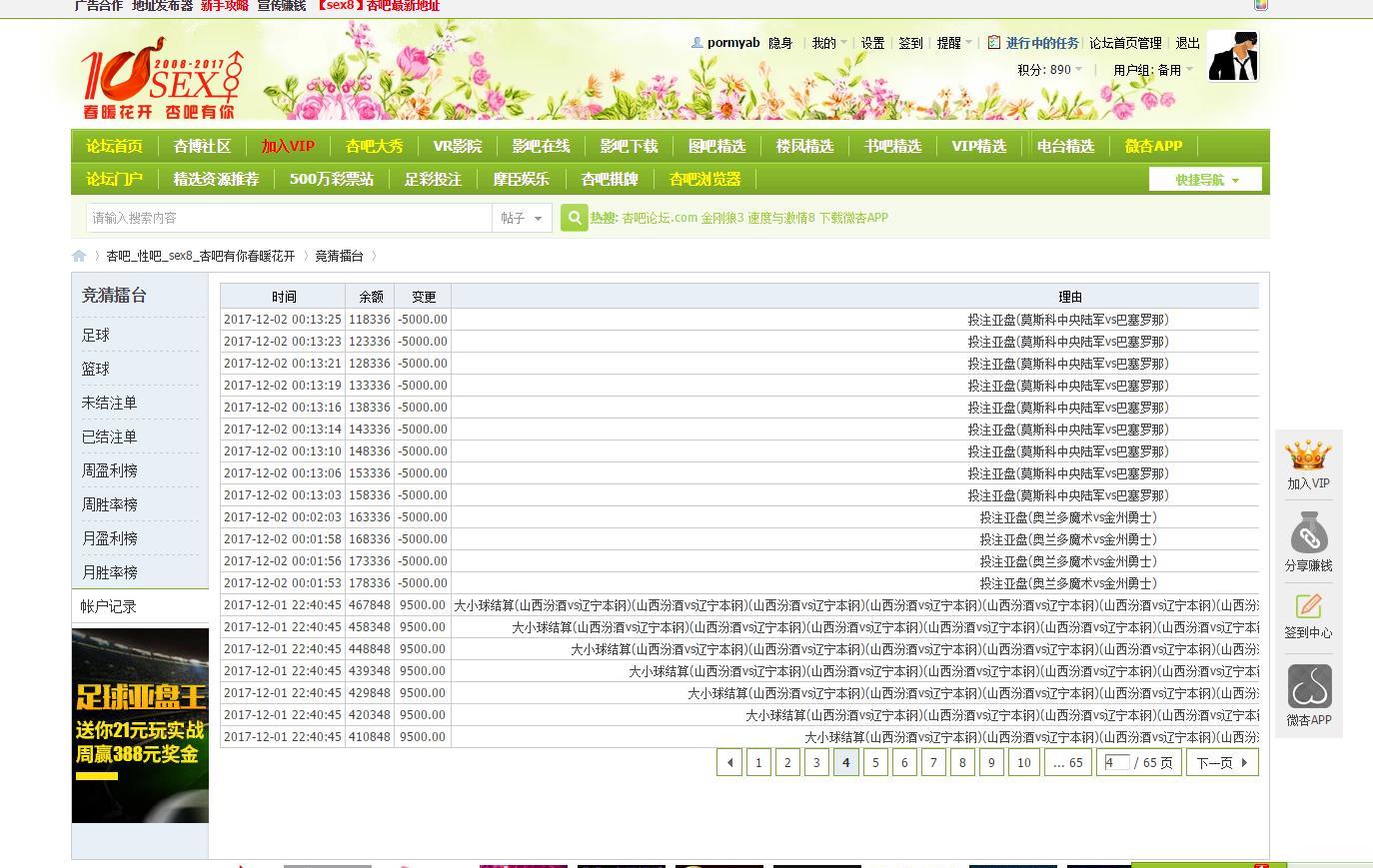Click the 微杏APP icon in the floating side panel
1373x868 pixels.
tap(1309, 687)
